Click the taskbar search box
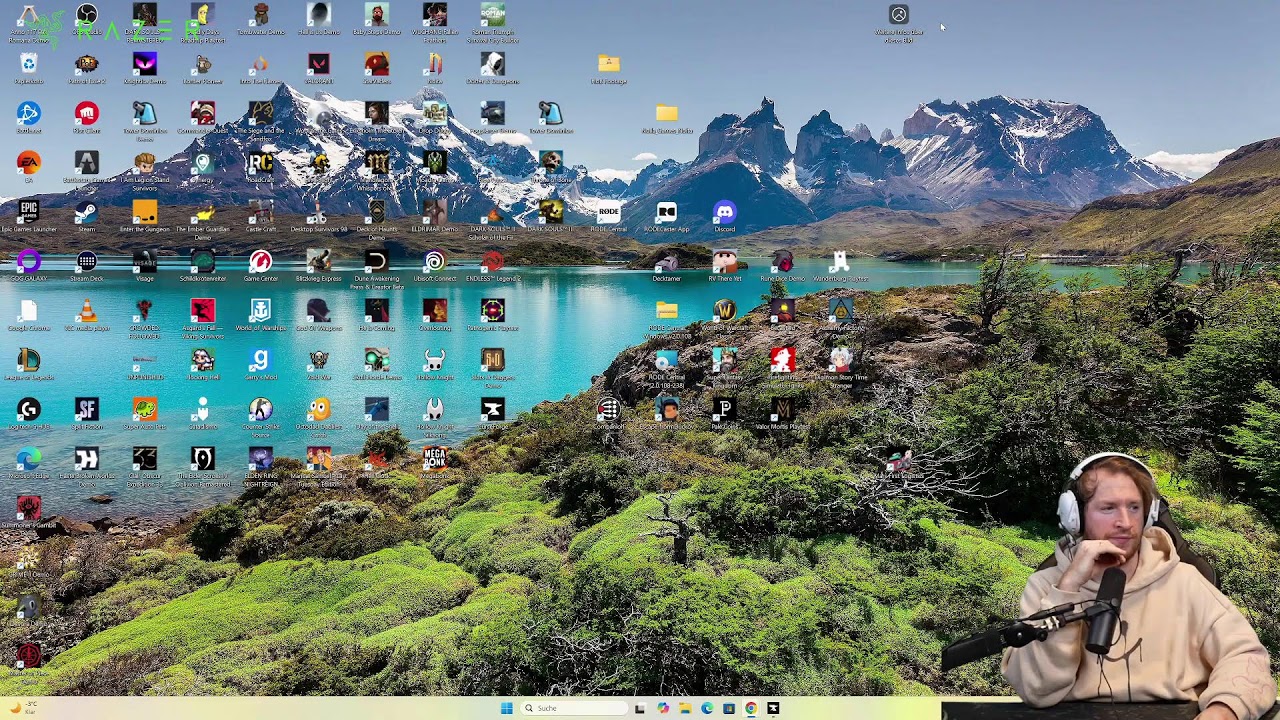The height and width of the screenshot is (720, 1280). pyautogui.click(x=573, y=708)
